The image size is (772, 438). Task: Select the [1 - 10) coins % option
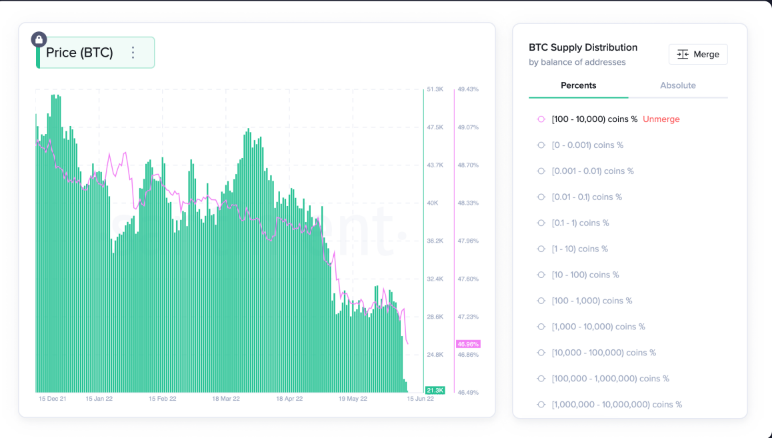[579, 249]
